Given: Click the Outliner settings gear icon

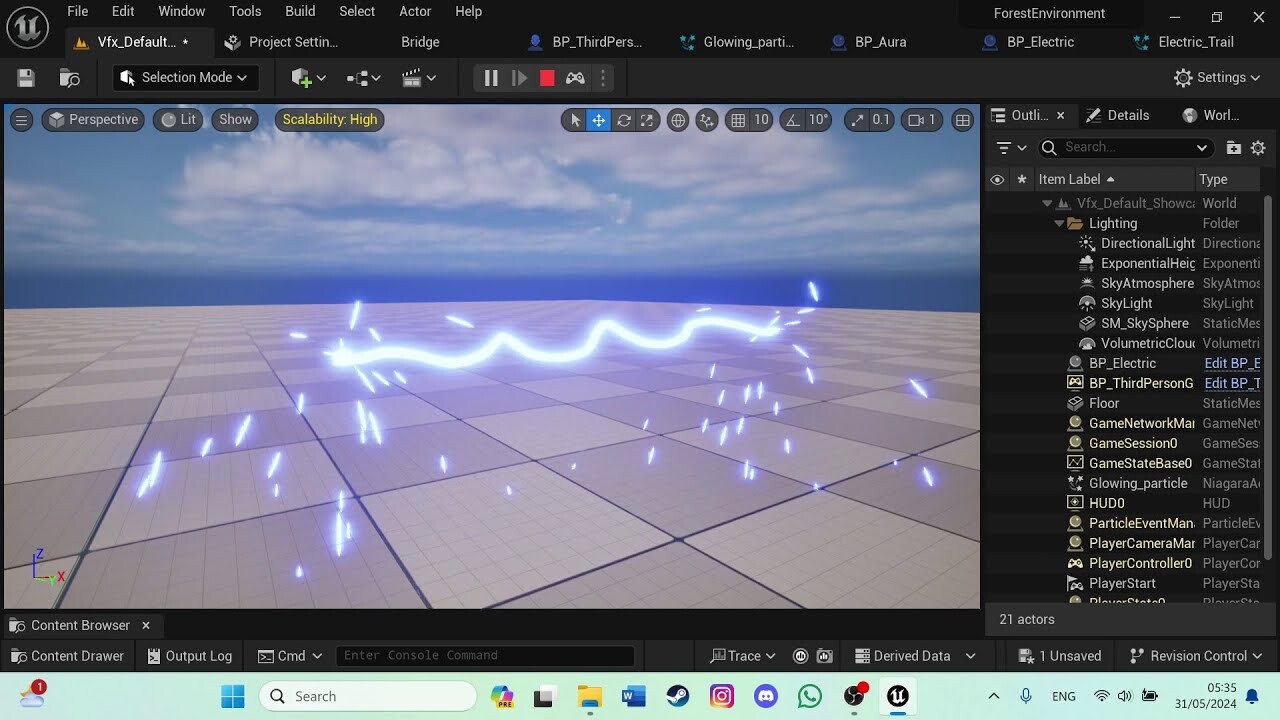Looking at the screenshot, I should click(x=1258, y=147).
